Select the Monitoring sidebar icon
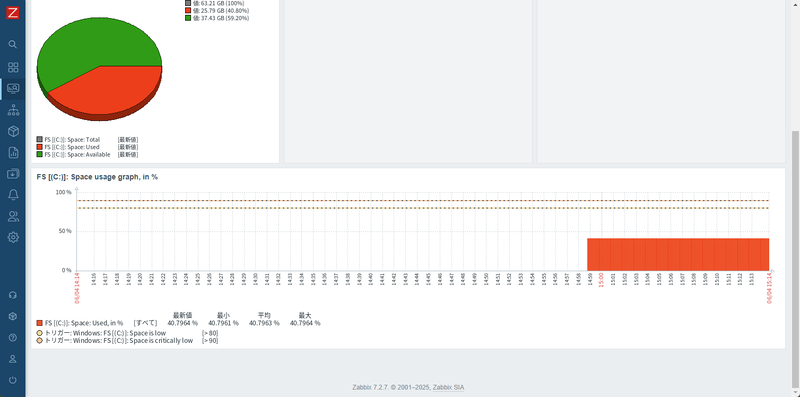This screenshot has height=397, width=800. (13, 89)
